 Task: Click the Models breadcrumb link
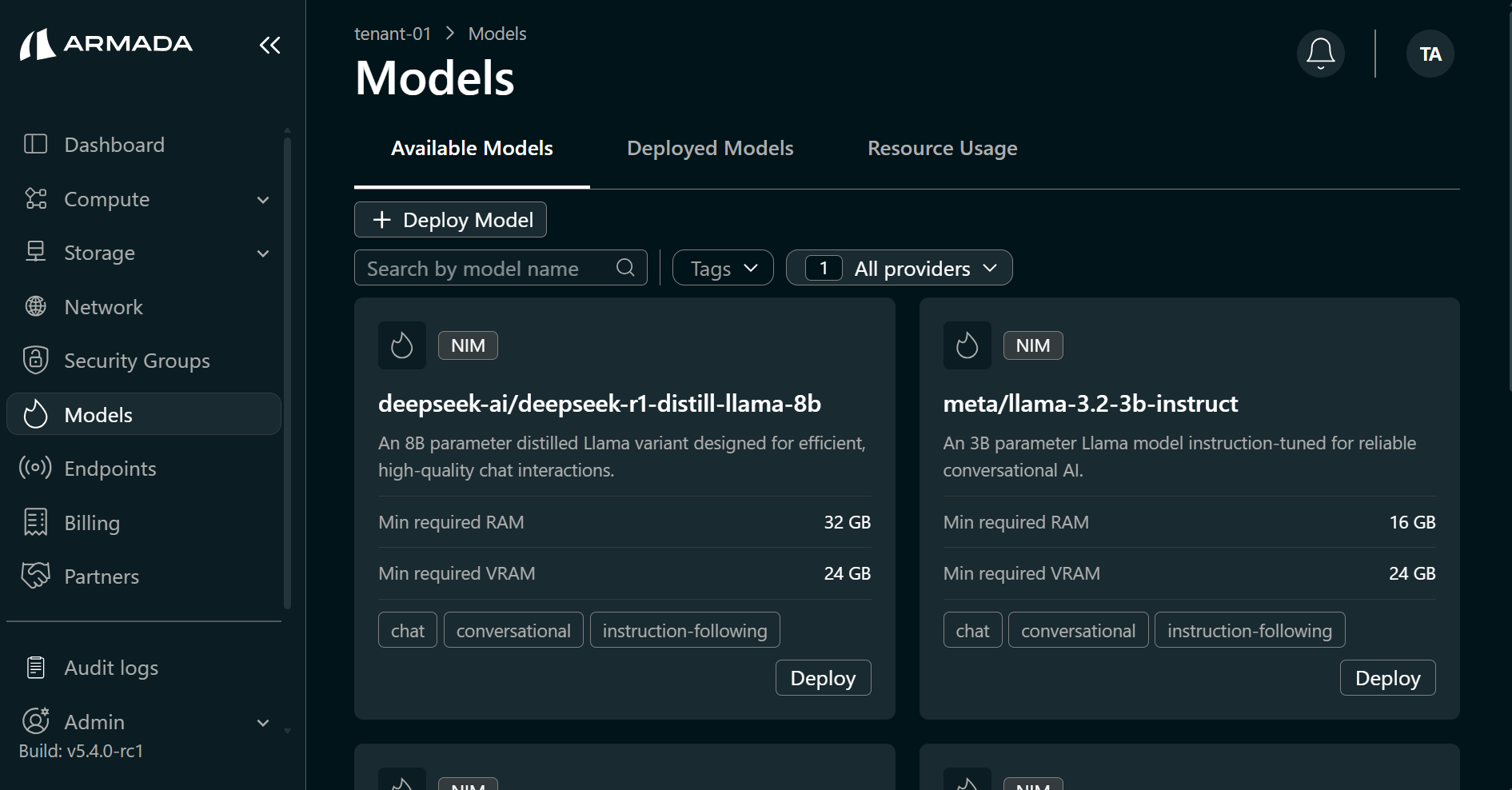click(x=497, y=34)
